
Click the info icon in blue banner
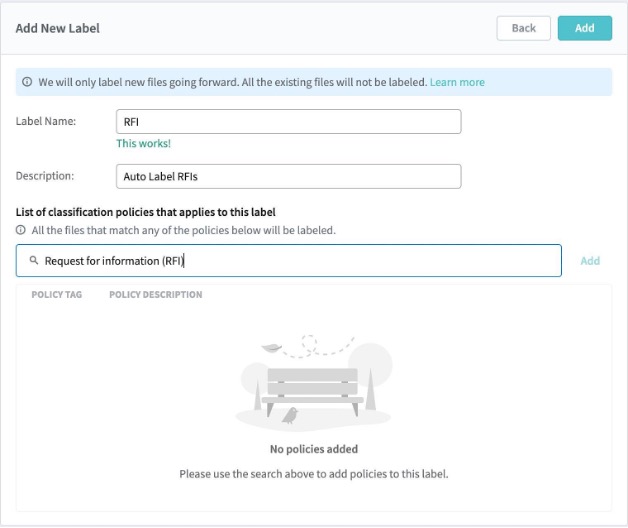tap(28, 82)
